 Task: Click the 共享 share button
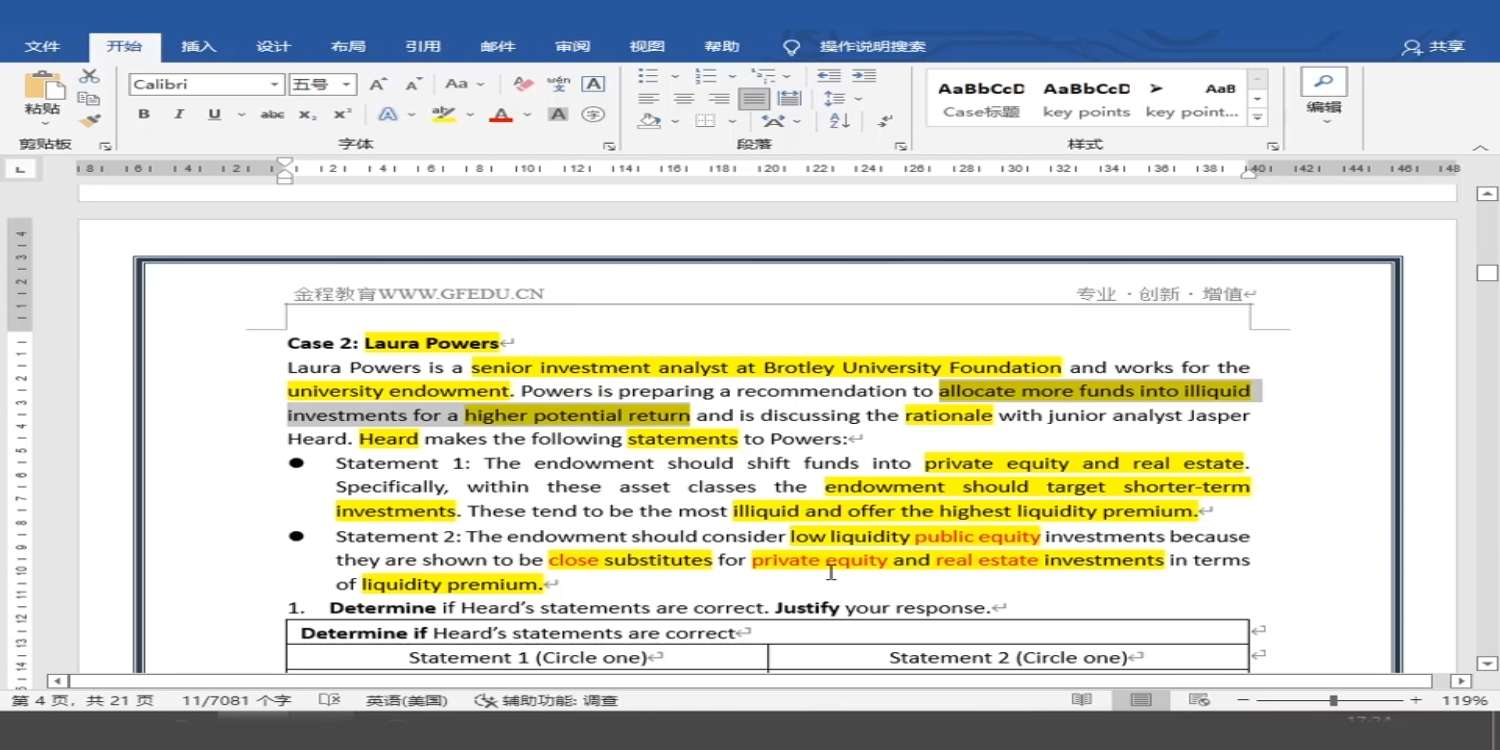tap(1434, 46)
